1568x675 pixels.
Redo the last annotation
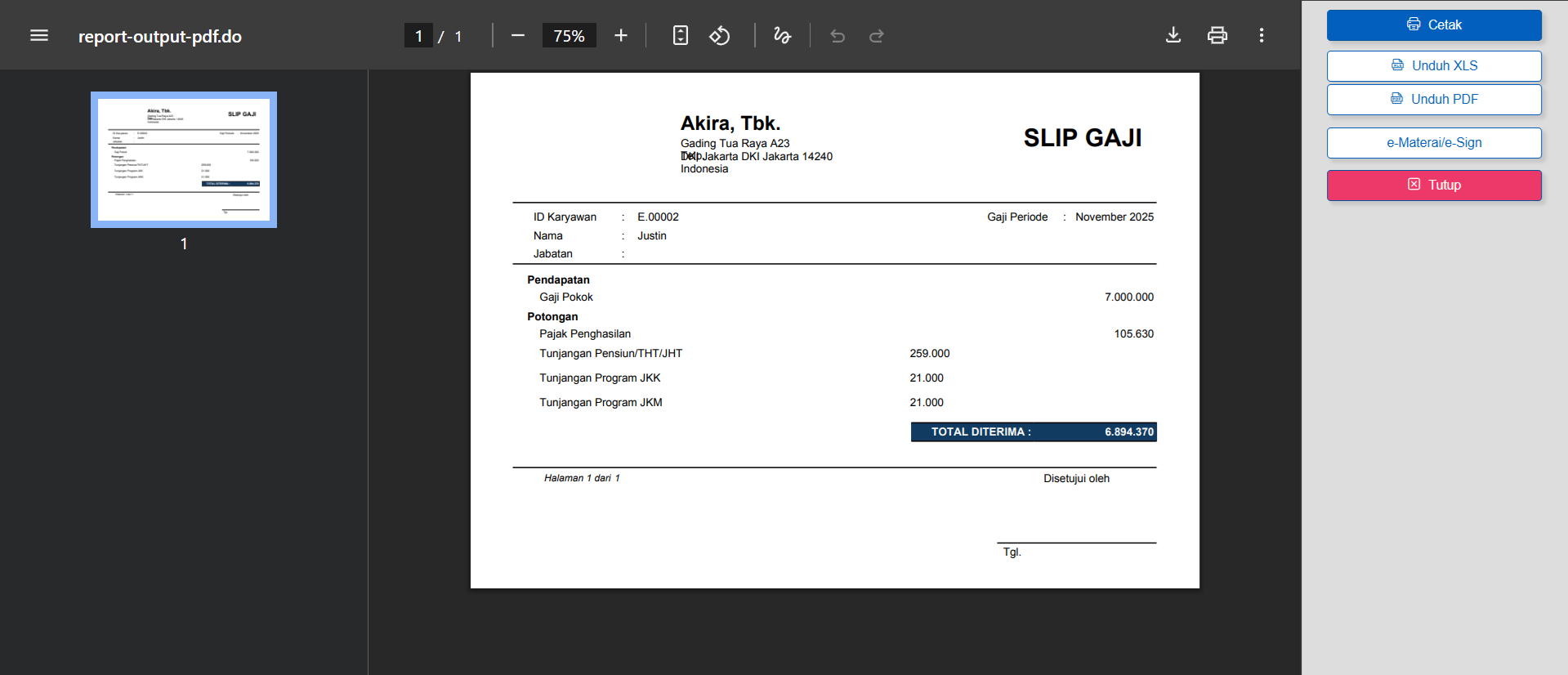click(877, 36)
